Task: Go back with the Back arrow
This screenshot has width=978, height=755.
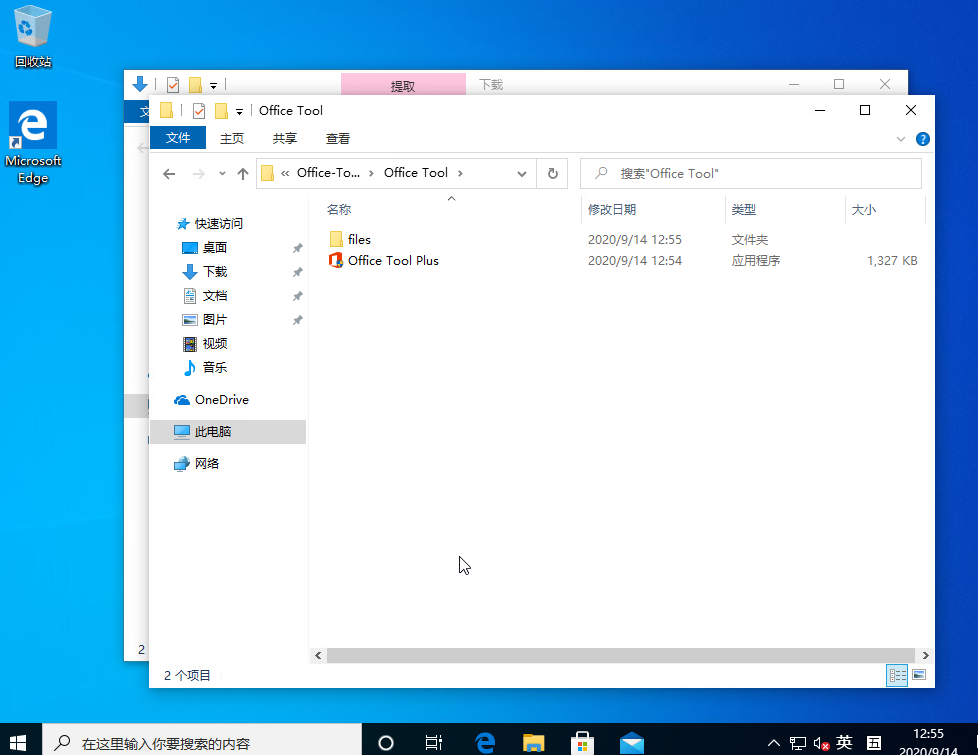Action: [169, 173]
